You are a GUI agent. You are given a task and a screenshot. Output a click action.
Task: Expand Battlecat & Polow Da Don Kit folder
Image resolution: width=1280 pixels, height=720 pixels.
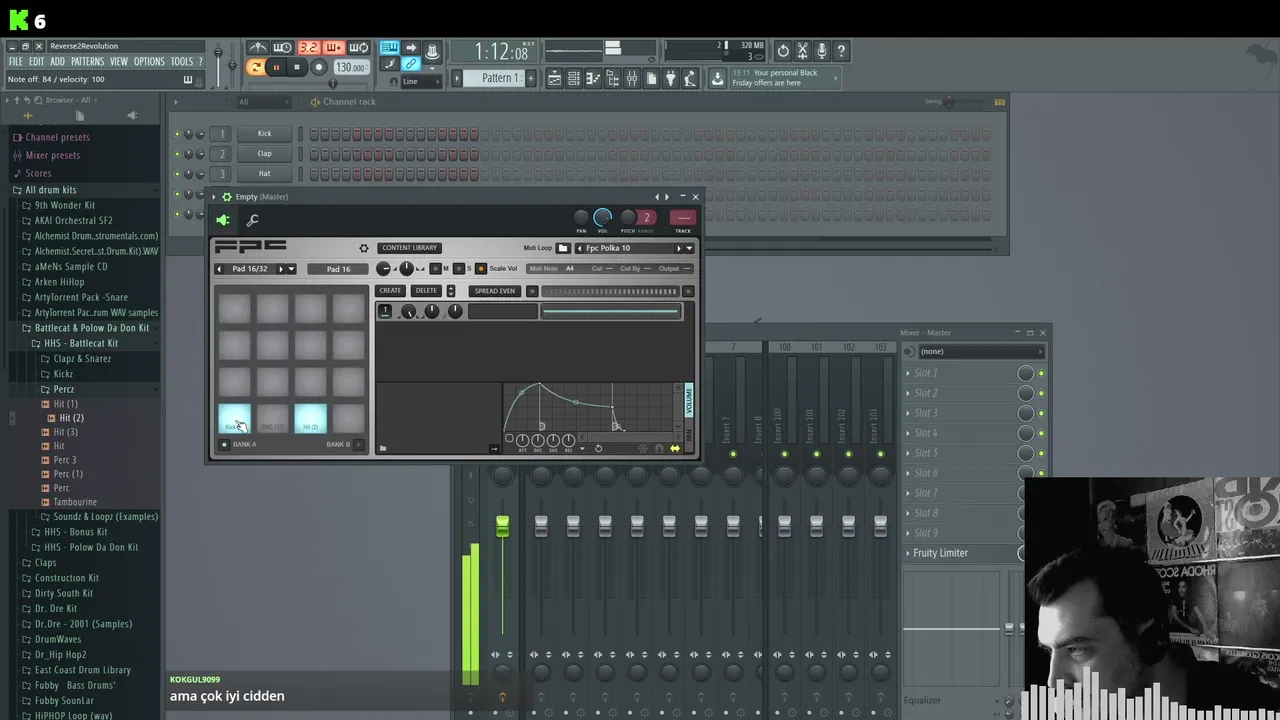tap(91, 328)
